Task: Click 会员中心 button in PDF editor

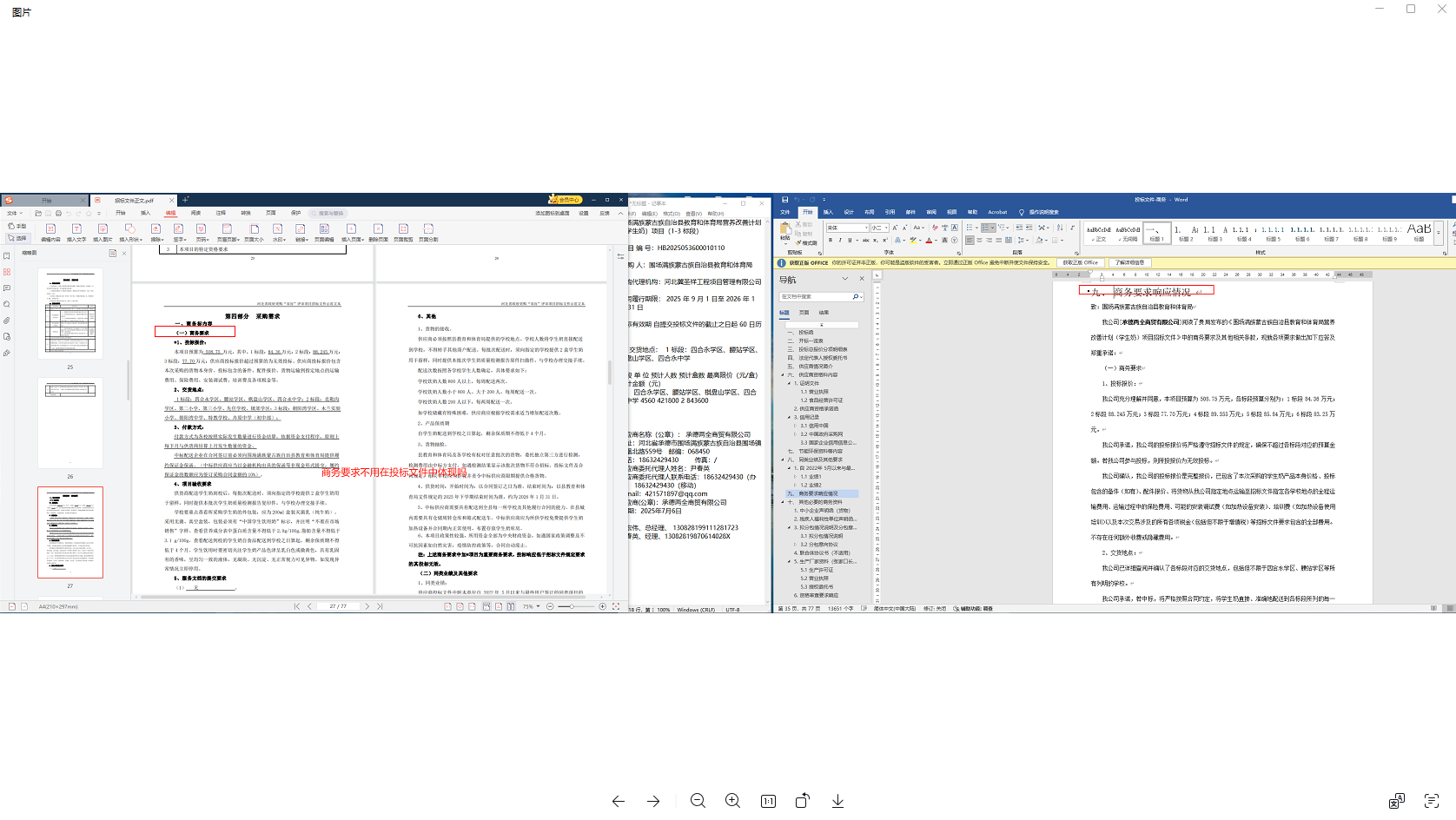Action: [x=566, y=200]
